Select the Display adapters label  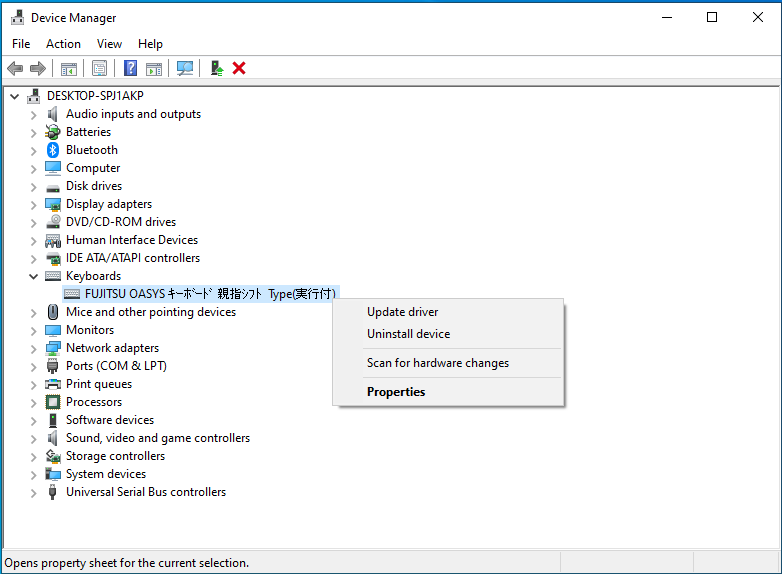pos(109,204)
